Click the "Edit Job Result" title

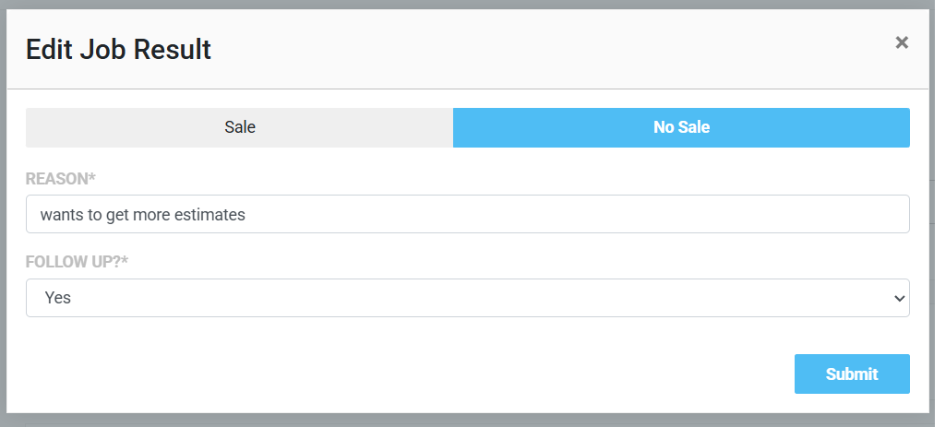118,49
